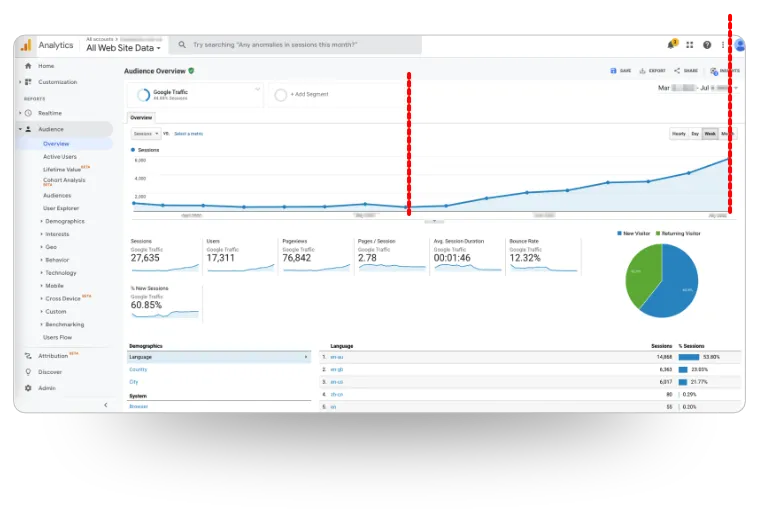Click the Google Analytics logo
Viewport: 759px width, 531px height.
(26, 45)
